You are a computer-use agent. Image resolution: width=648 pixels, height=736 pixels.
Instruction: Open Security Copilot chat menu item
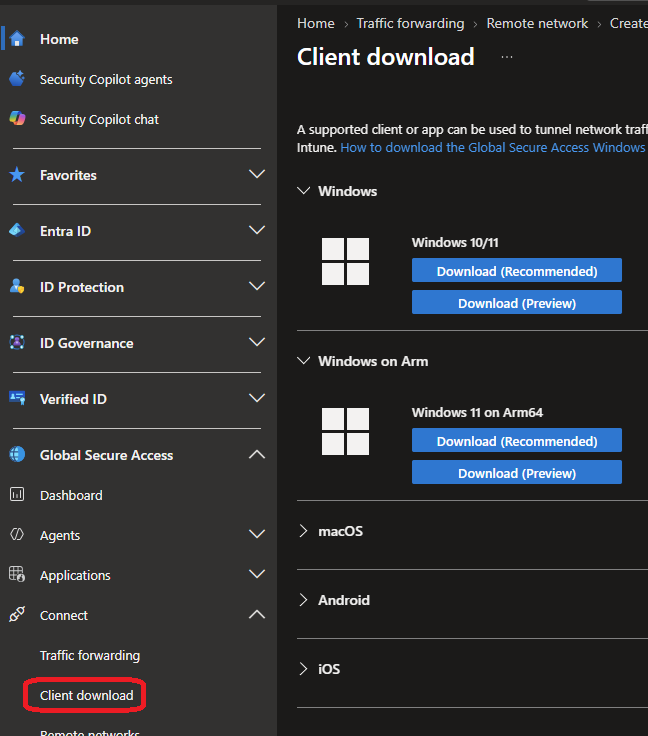(99, 120)
